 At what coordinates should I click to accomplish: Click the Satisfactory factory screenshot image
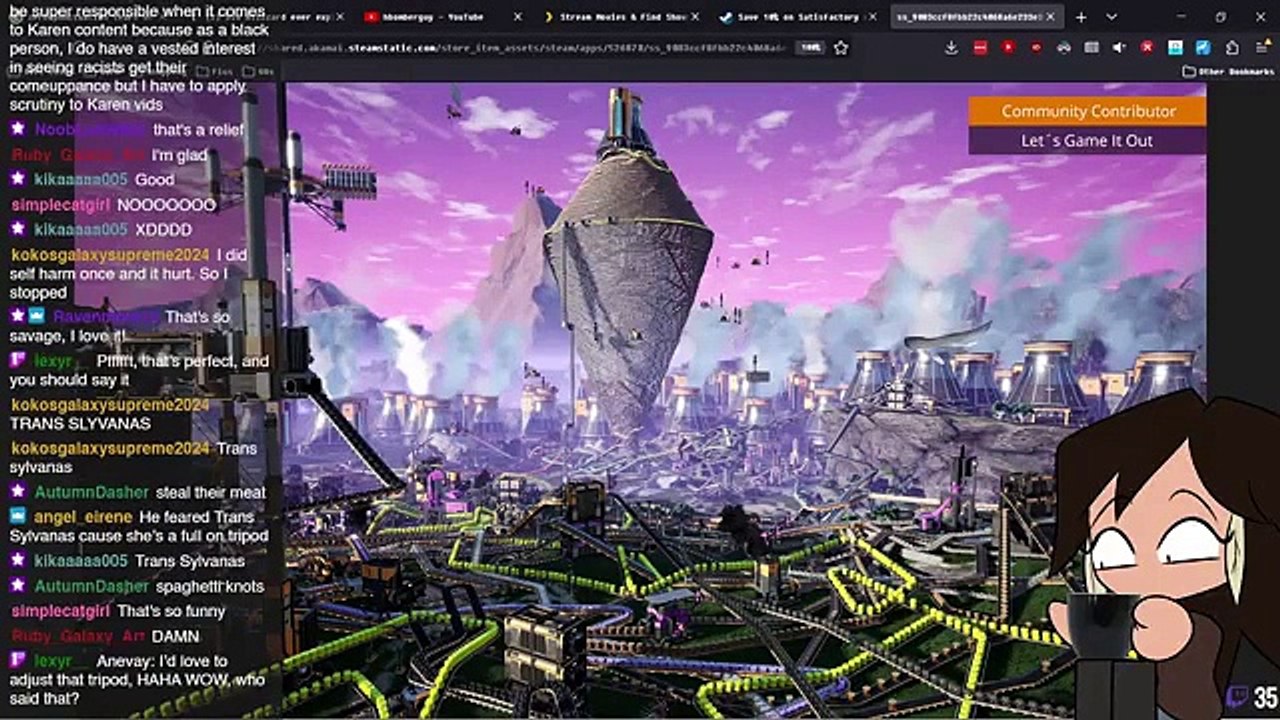tap(745, 400)
